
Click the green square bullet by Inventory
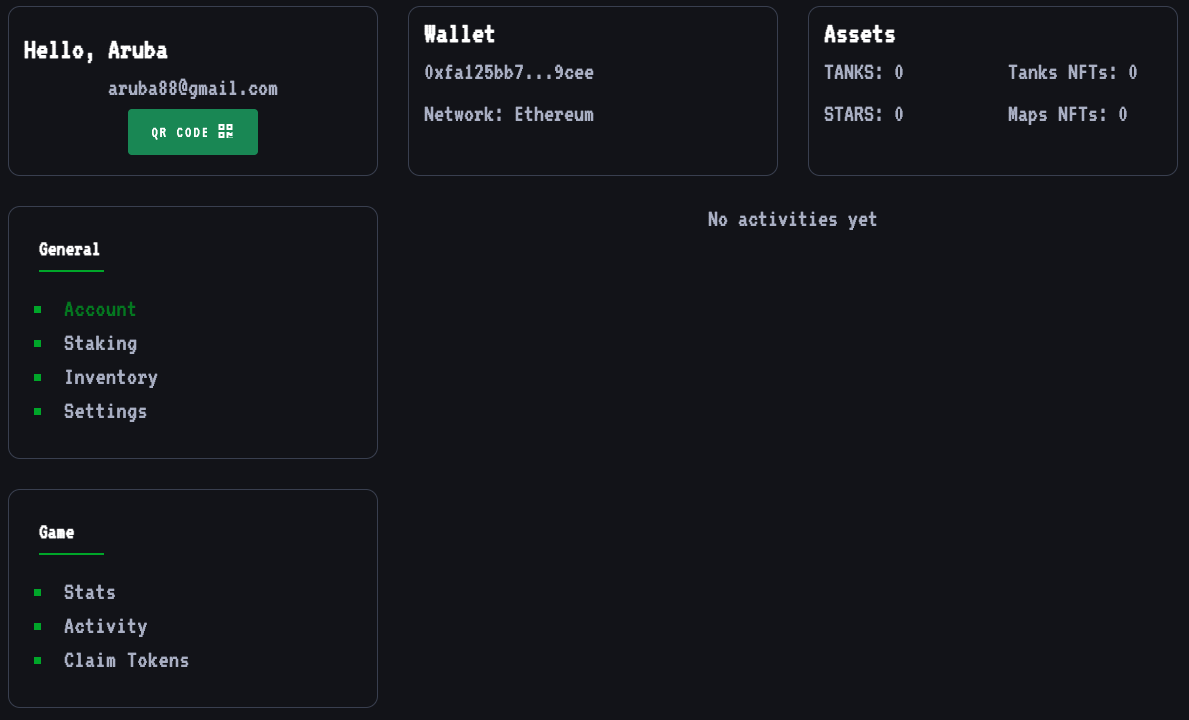coord(38,377)
